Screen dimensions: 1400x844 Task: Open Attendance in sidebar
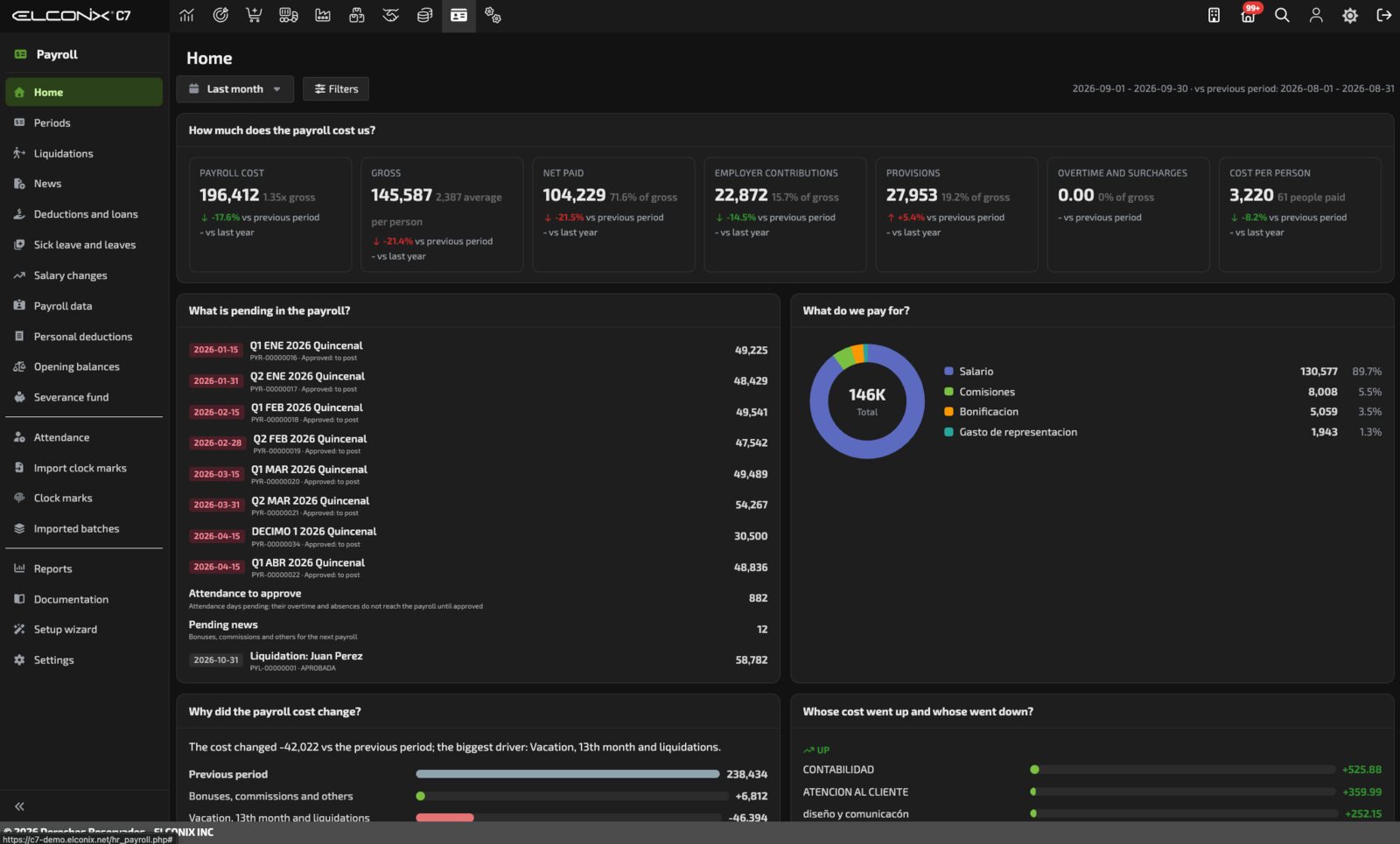(x=84, y=437)
